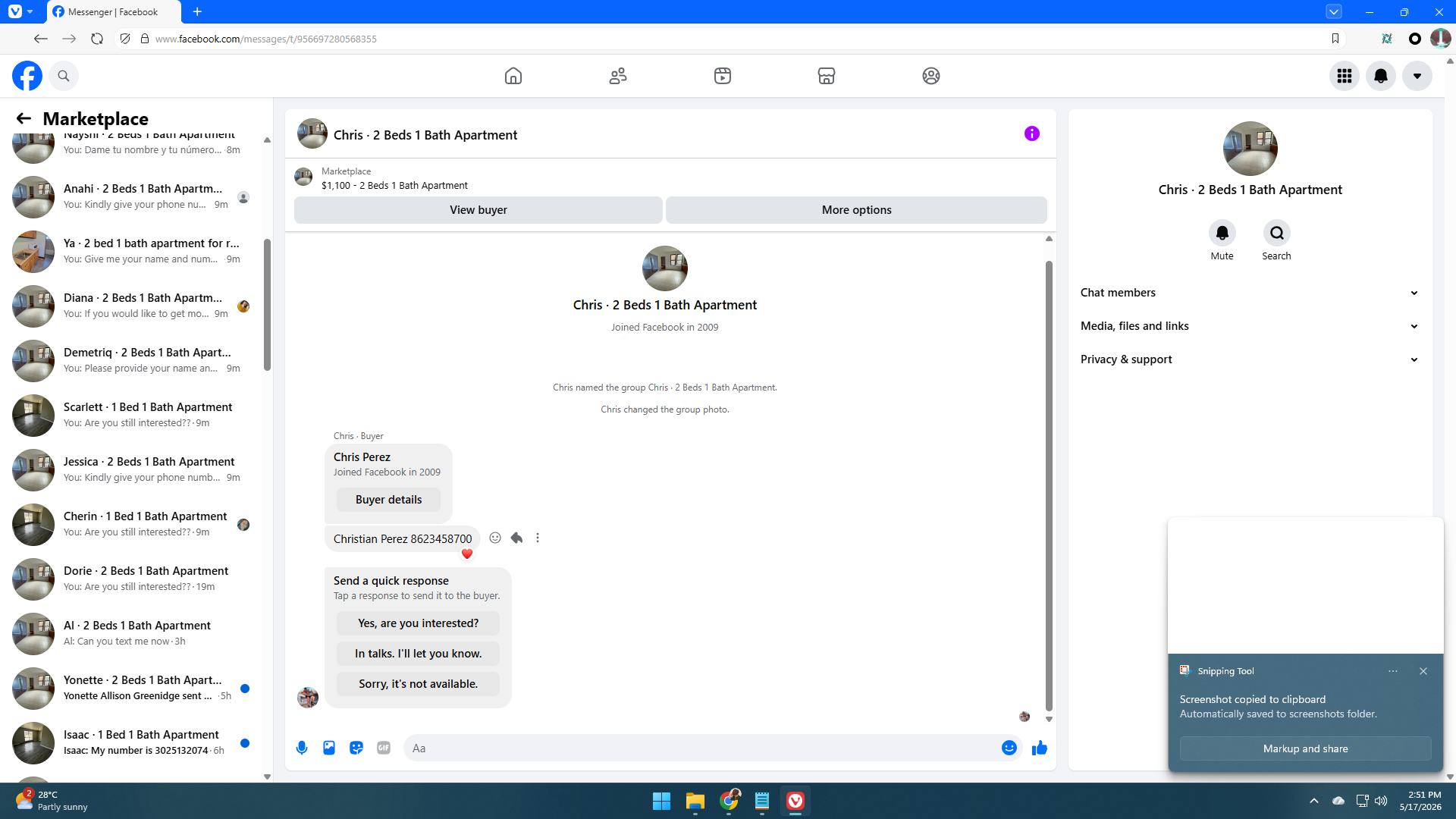Reload the page in browser toolbar
Screen dimensions: 1456x819
(97, 39)
